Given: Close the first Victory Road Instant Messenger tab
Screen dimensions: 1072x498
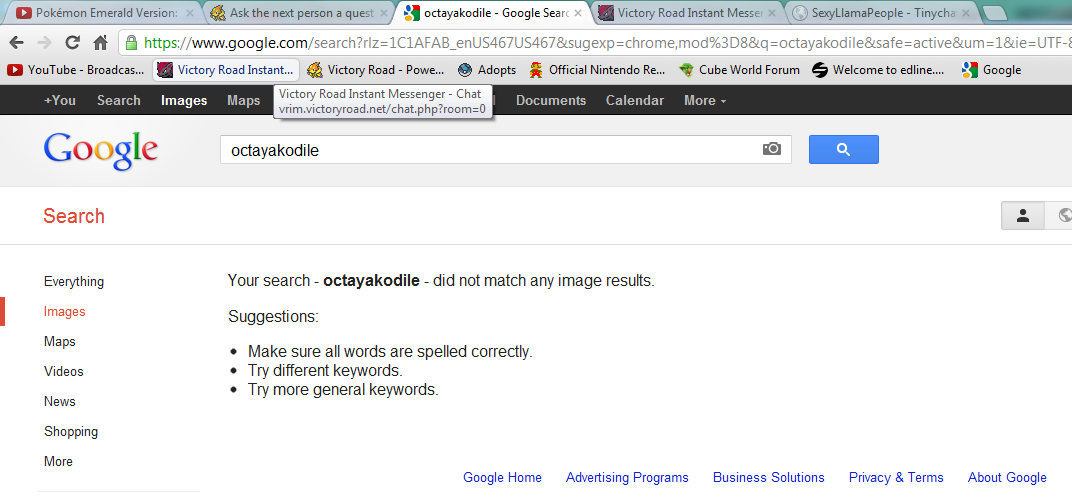Looking at the screenshot, I should [774, 13].
